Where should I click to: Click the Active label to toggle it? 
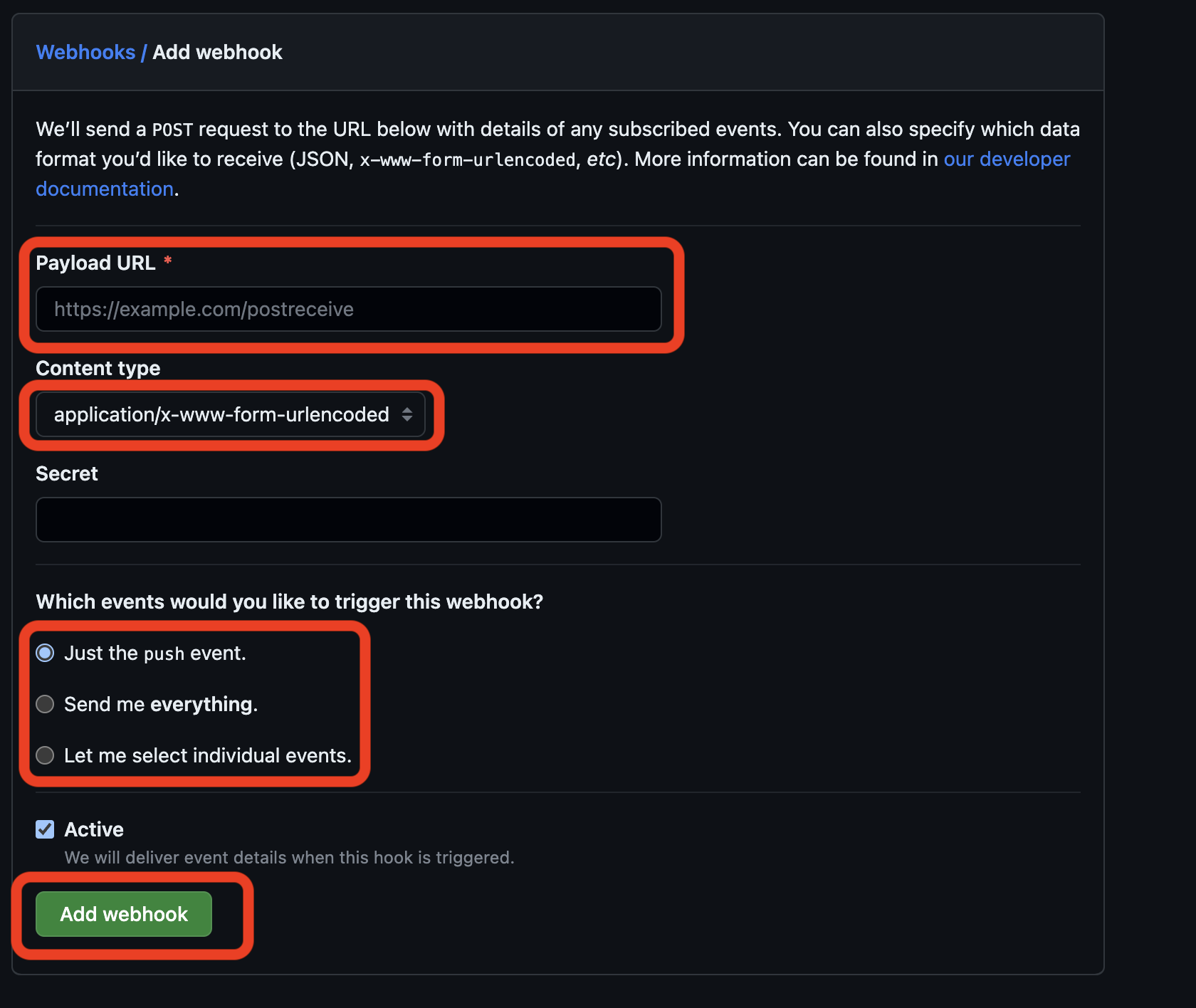[94, 829]
